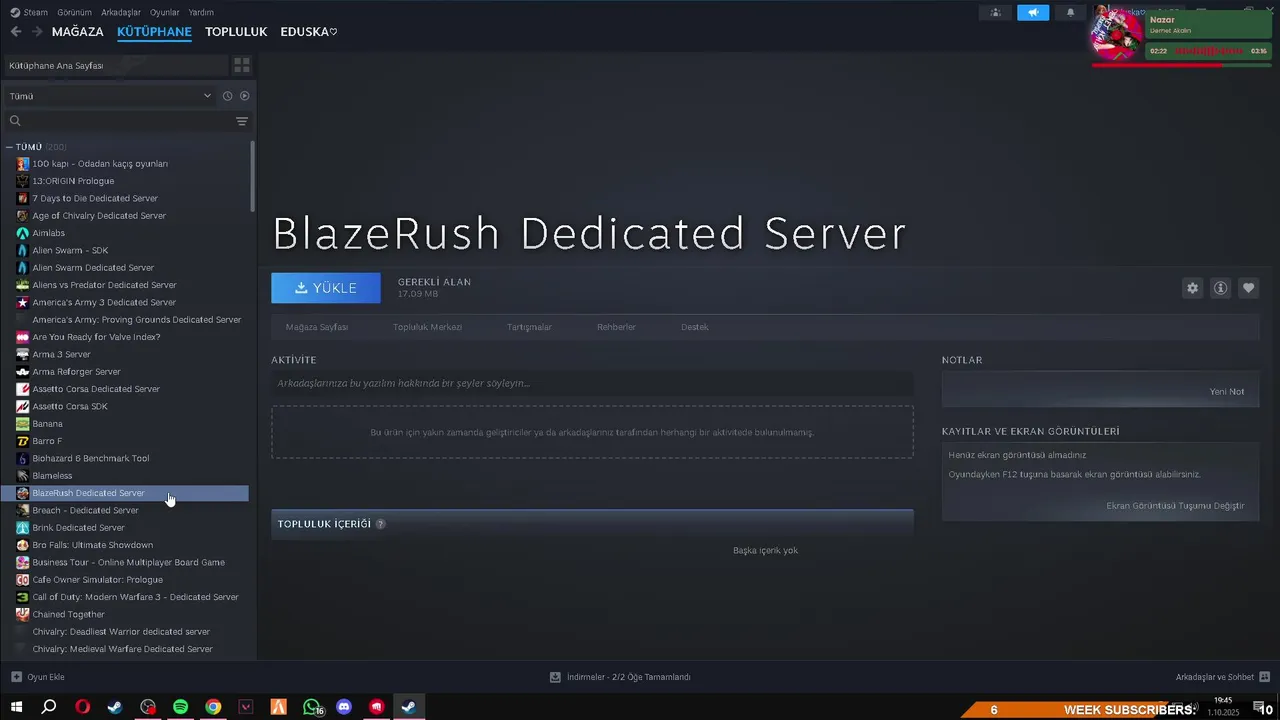Open the Arkadaşlar menu
The height and width of the screenshot is (720, 1280).
[x=120, y=12]
